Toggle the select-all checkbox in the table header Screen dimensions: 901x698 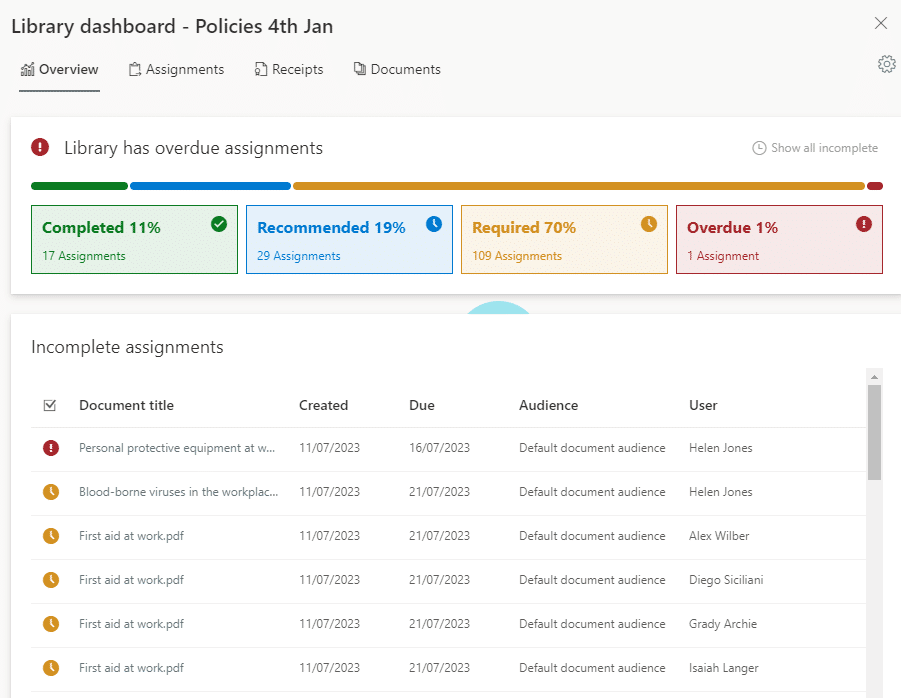click(x=49, y=405)
